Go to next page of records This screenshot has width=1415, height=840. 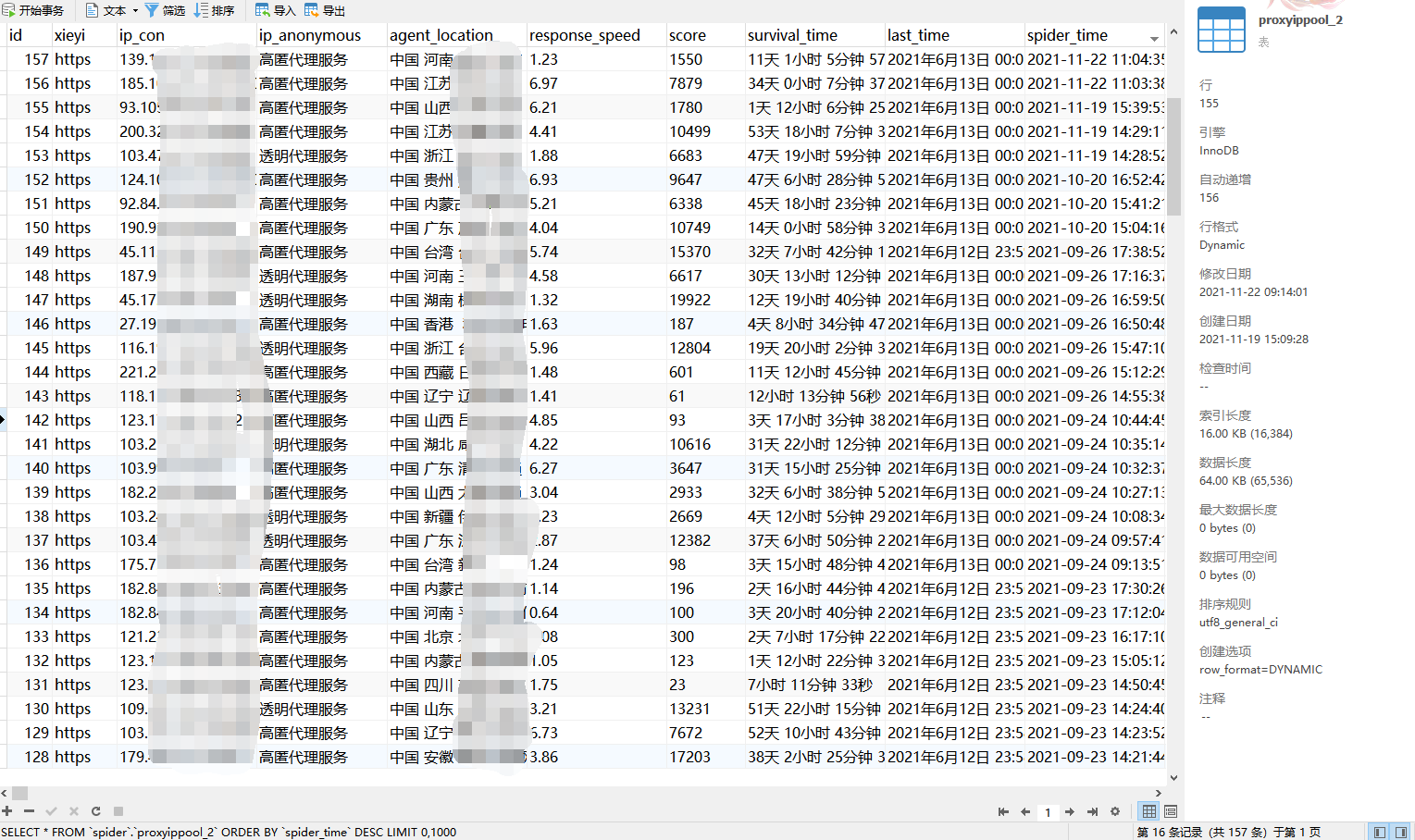point(1070,811)
